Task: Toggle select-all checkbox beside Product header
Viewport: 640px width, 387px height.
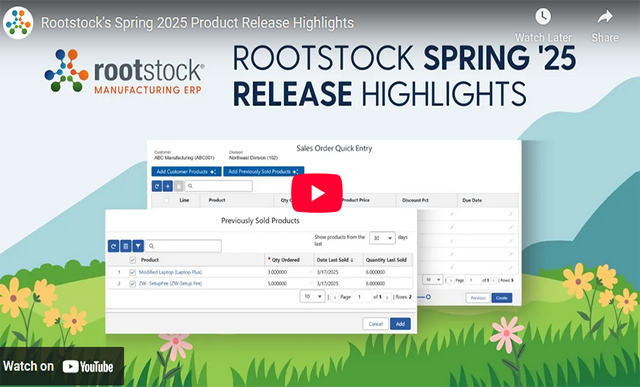Action: [132, 260]
